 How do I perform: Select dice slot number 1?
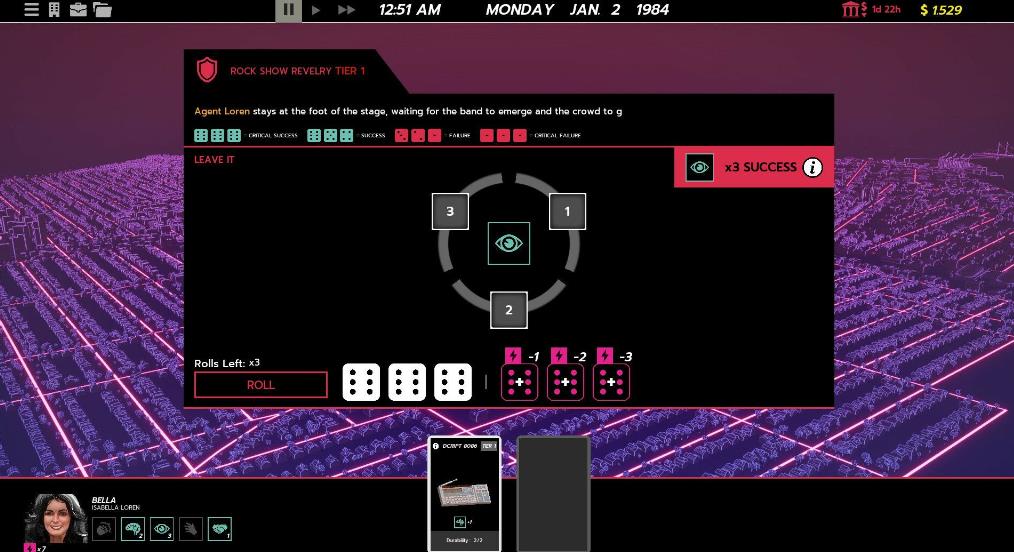(567, 211)
